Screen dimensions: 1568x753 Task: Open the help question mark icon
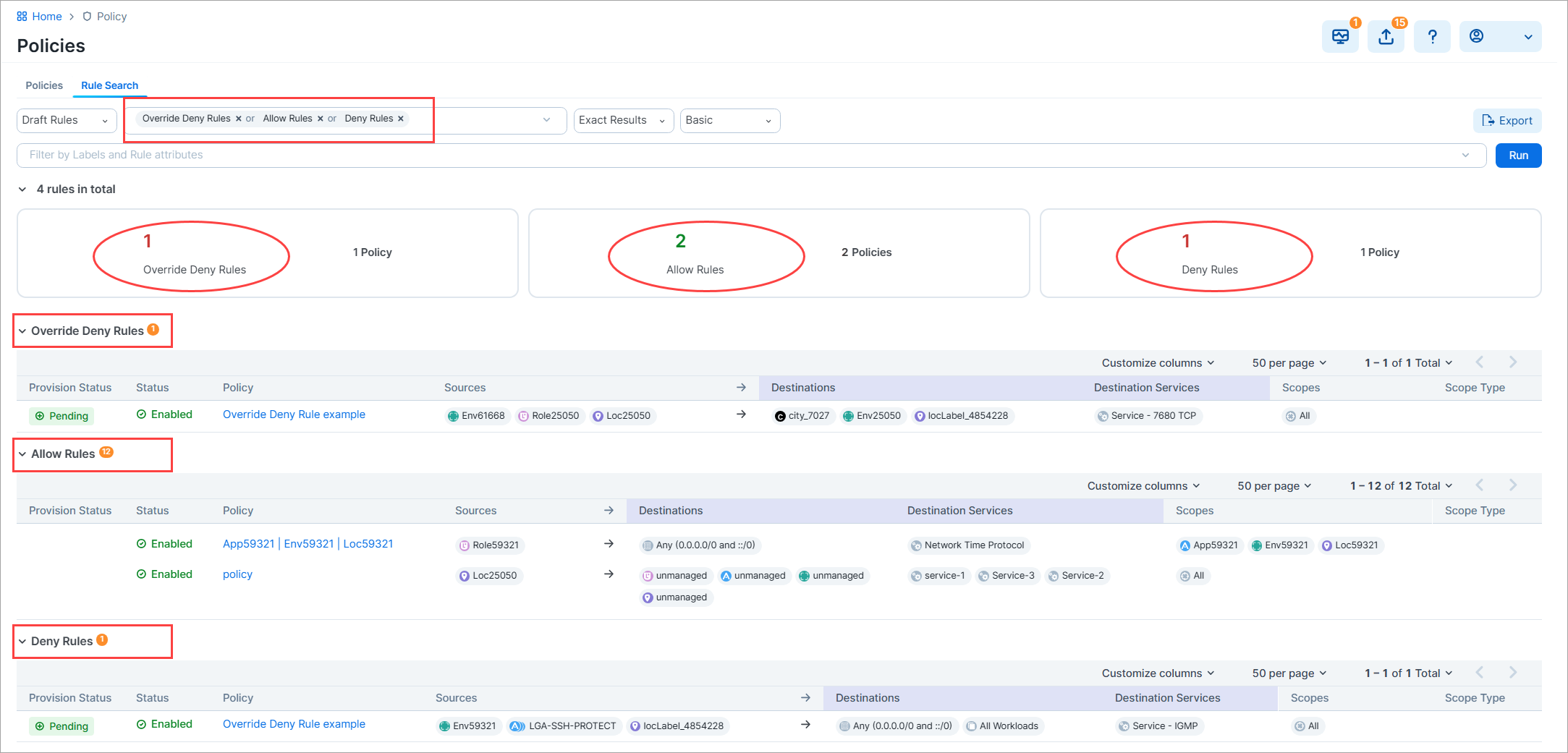click(1432, 37)
